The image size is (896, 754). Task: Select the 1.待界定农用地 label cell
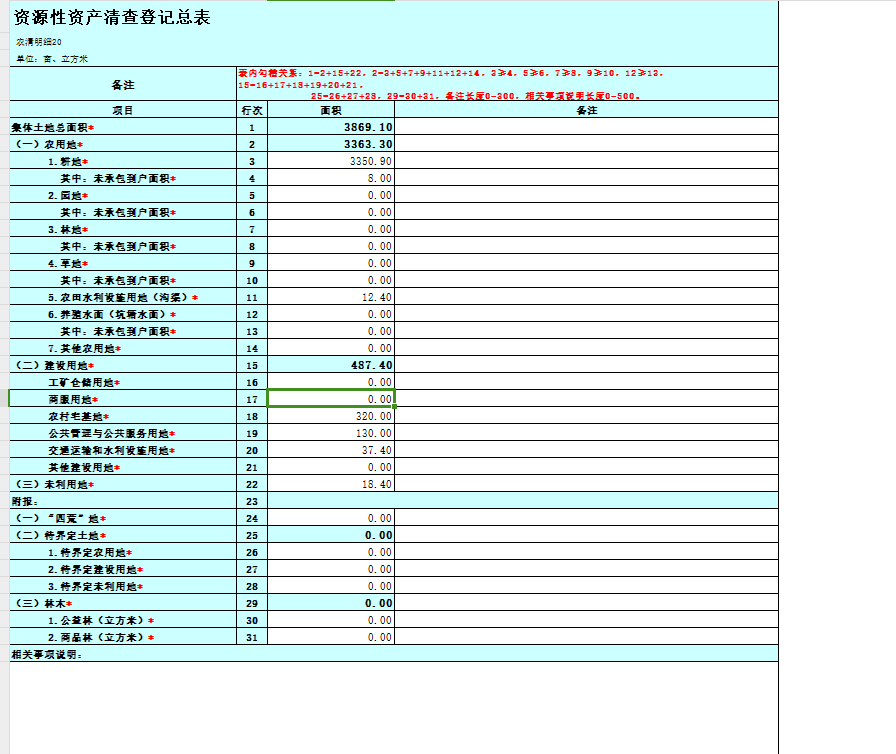point(123,552)
